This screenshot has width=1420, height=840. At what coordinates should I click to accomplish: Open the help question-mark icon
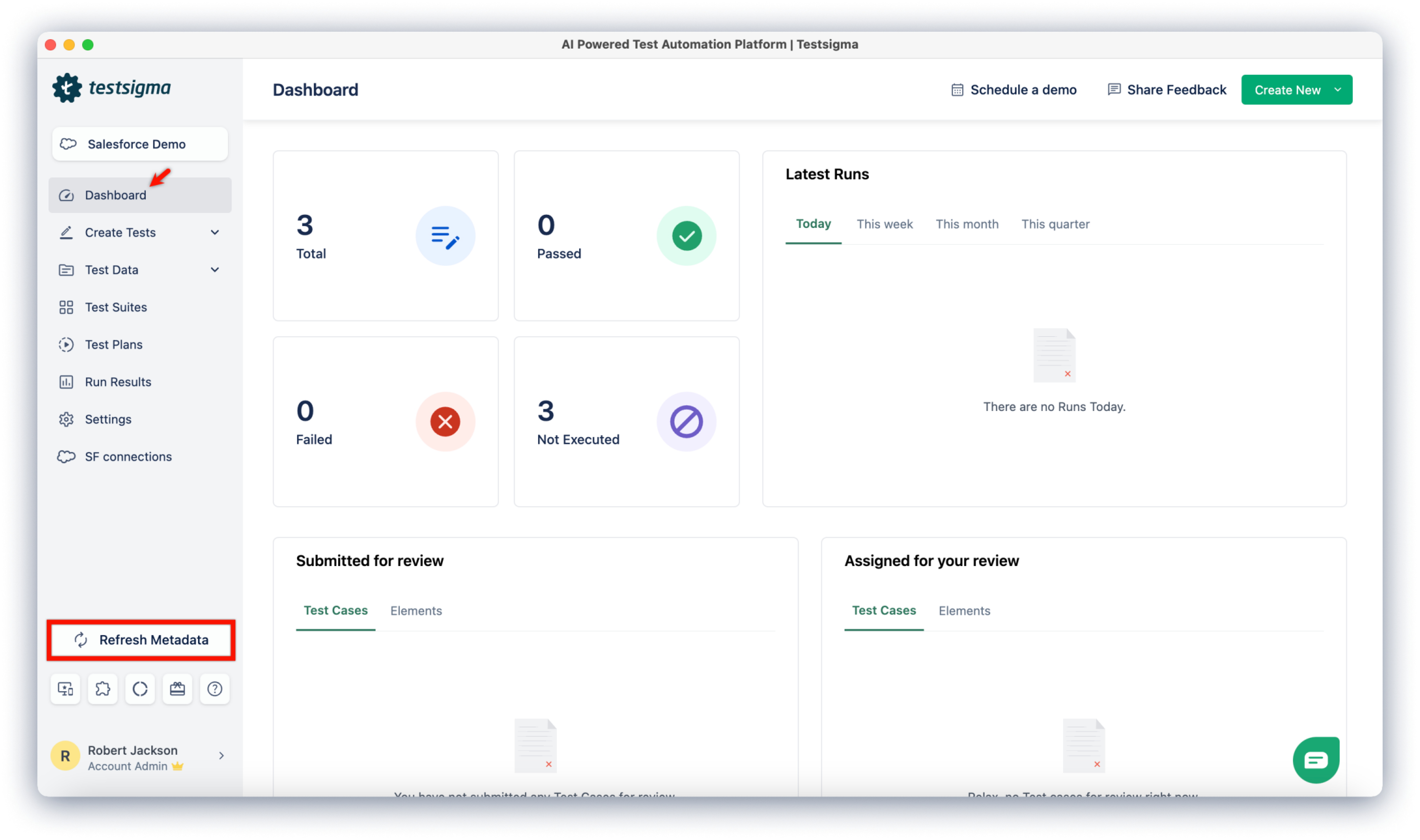[x=215, y=689]
